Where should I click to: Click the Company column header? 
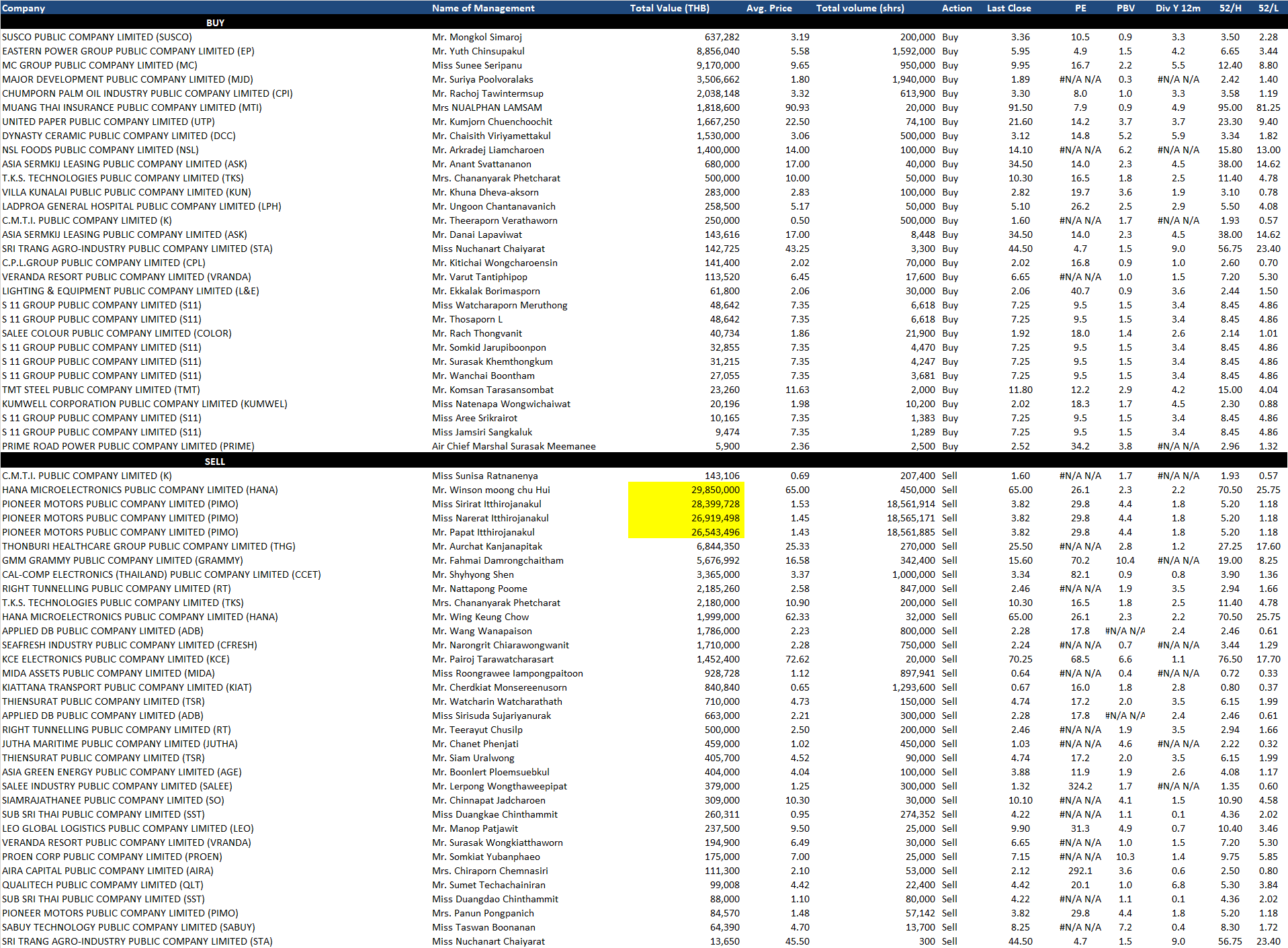point(24,8)
